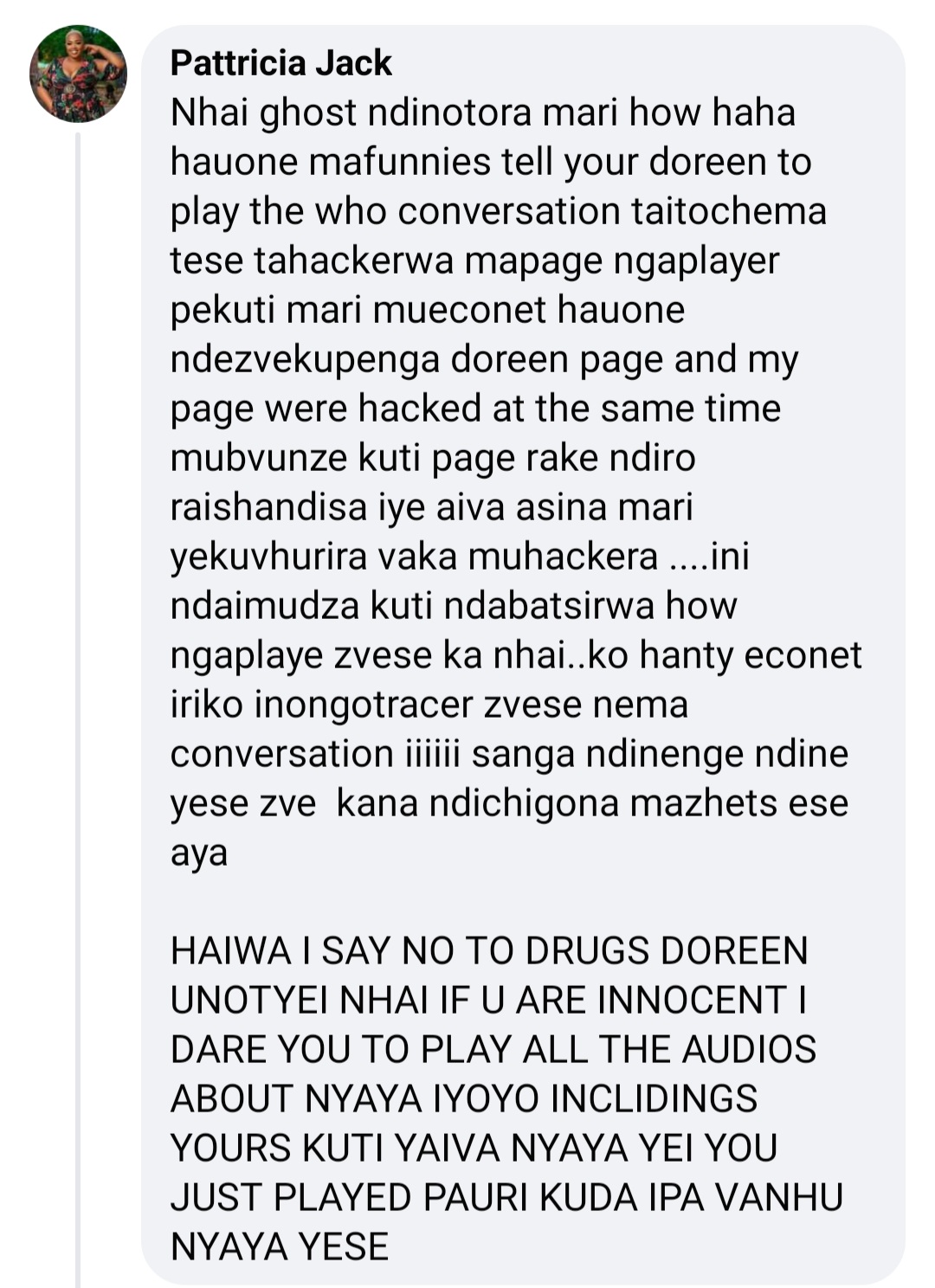Click the line 'mubvunze kuti page rake ndiro'
Viewport: 935px width, 1288px height.
click(433, 458)
